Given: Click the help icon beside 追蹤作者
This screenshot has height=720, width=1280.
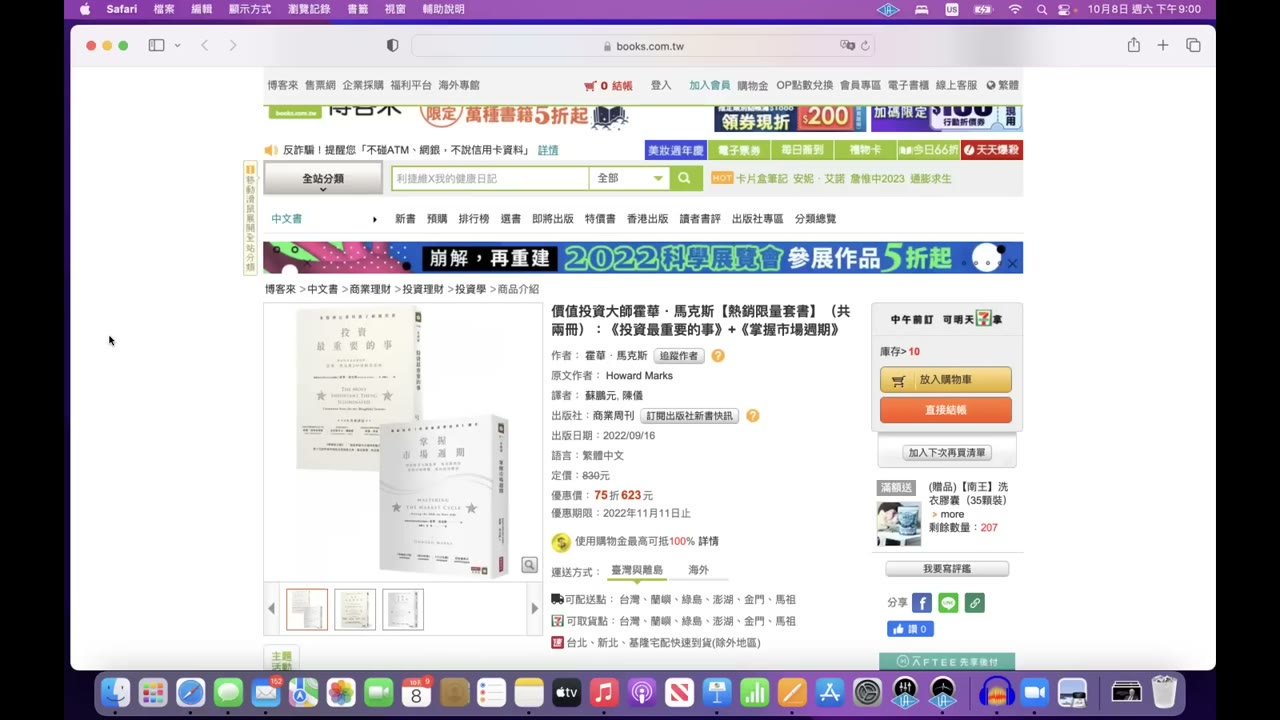Looking at the screenshot, I should pos(717,356).
